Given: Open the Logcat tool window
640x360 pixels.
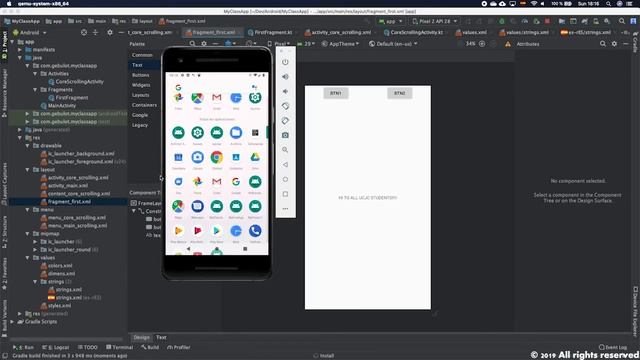Looking at the screenshot, I should pos(56,347).
